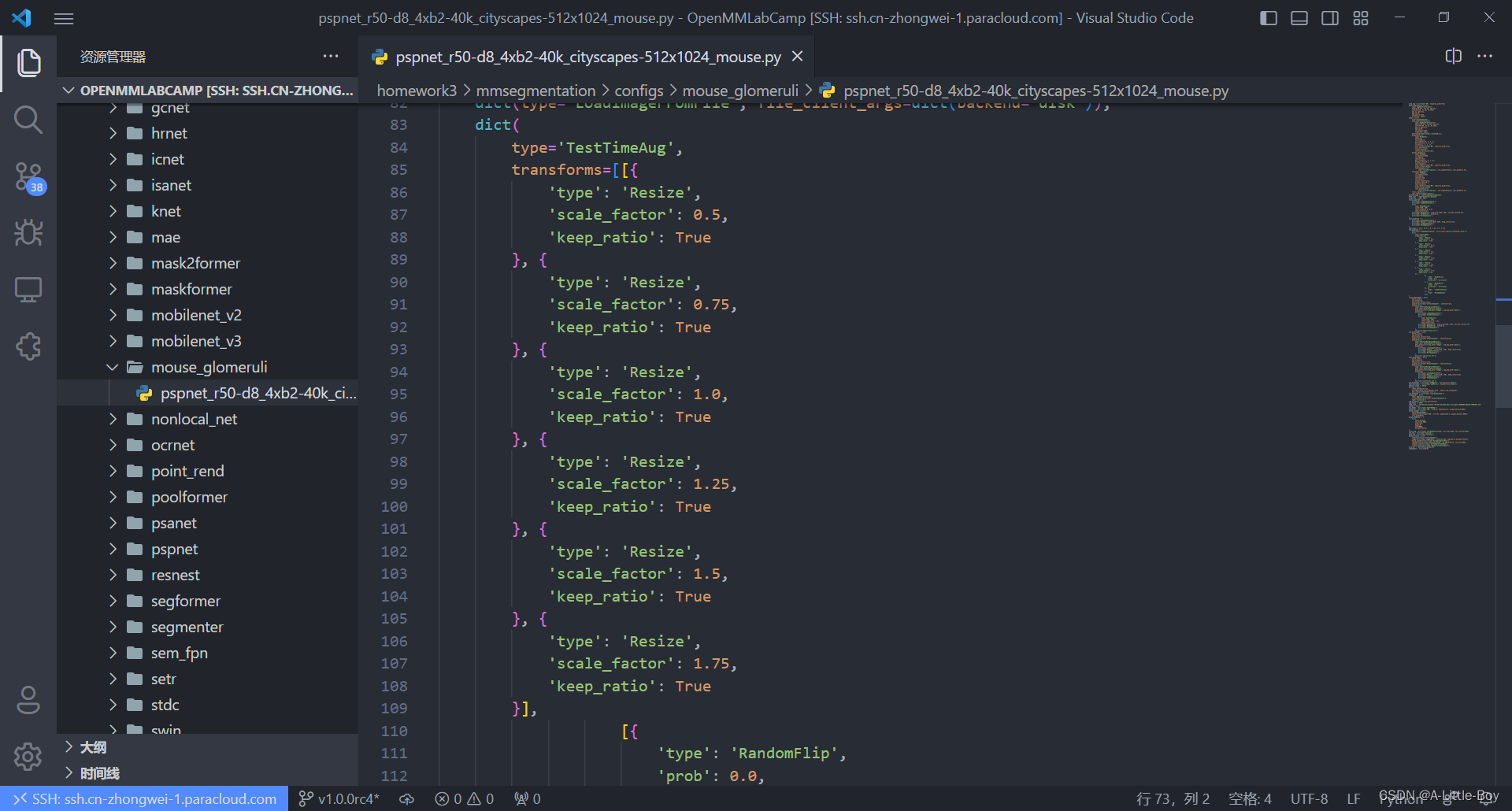Click cursor position line 73 column 2
The height and width of the screenshot is (811, 1512).
tap(1173, 798)
